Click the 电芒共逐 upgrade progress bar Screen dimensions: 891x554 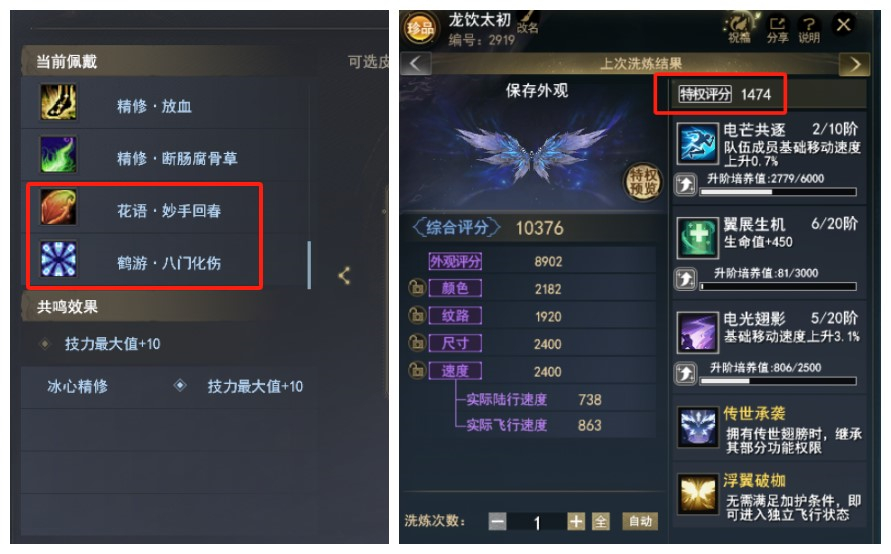point(778,192)
